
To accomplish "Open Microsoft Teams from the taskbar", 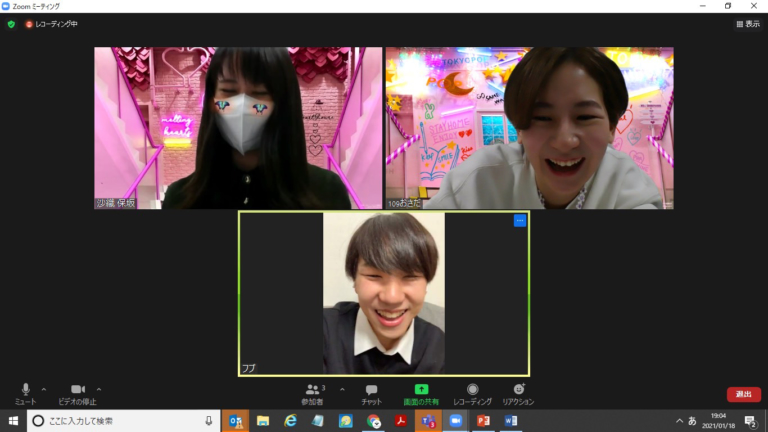I will pyautogui.click(x=428, y=421).
